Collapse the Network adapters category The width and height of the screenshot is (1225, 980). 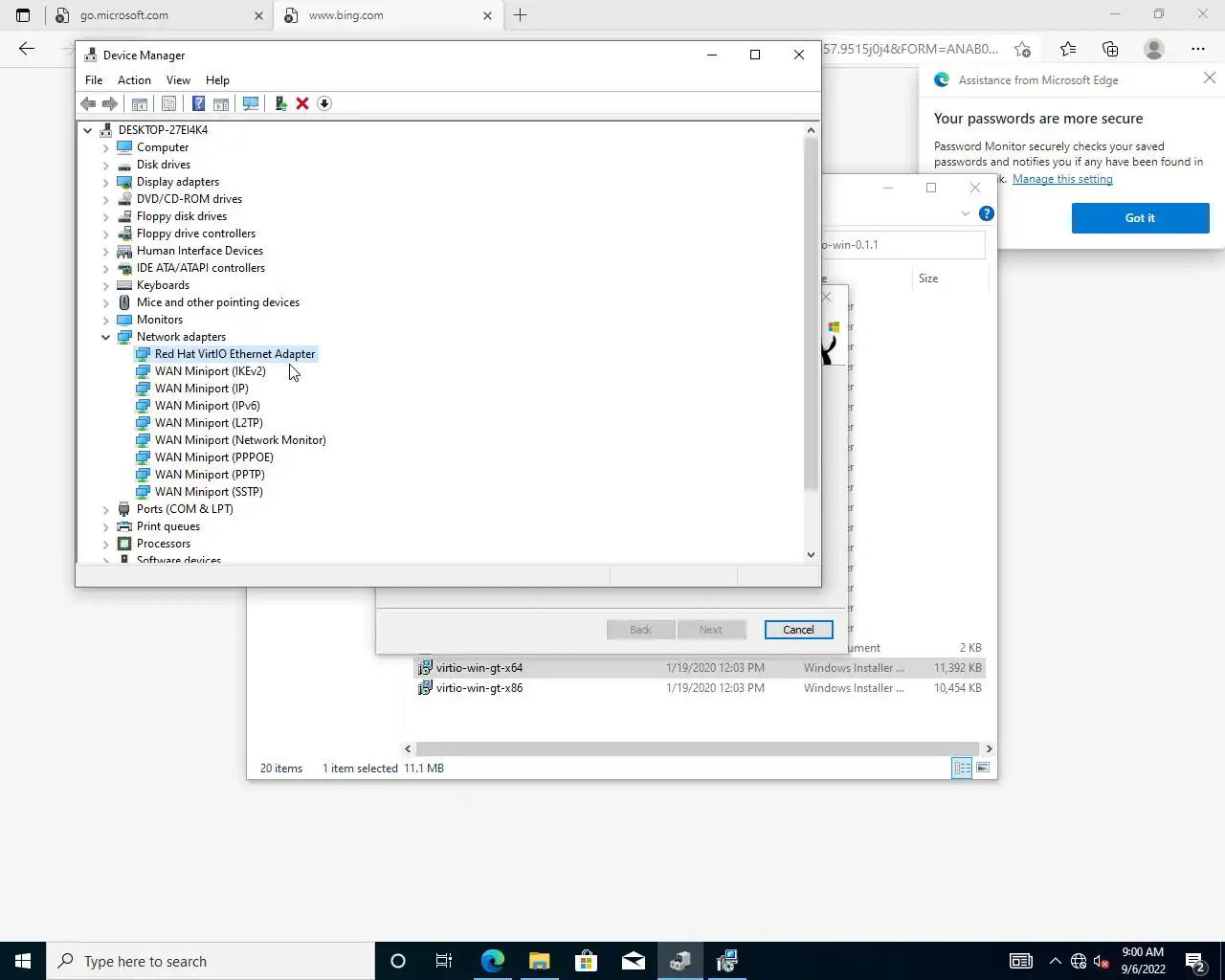tap(106, 337)
